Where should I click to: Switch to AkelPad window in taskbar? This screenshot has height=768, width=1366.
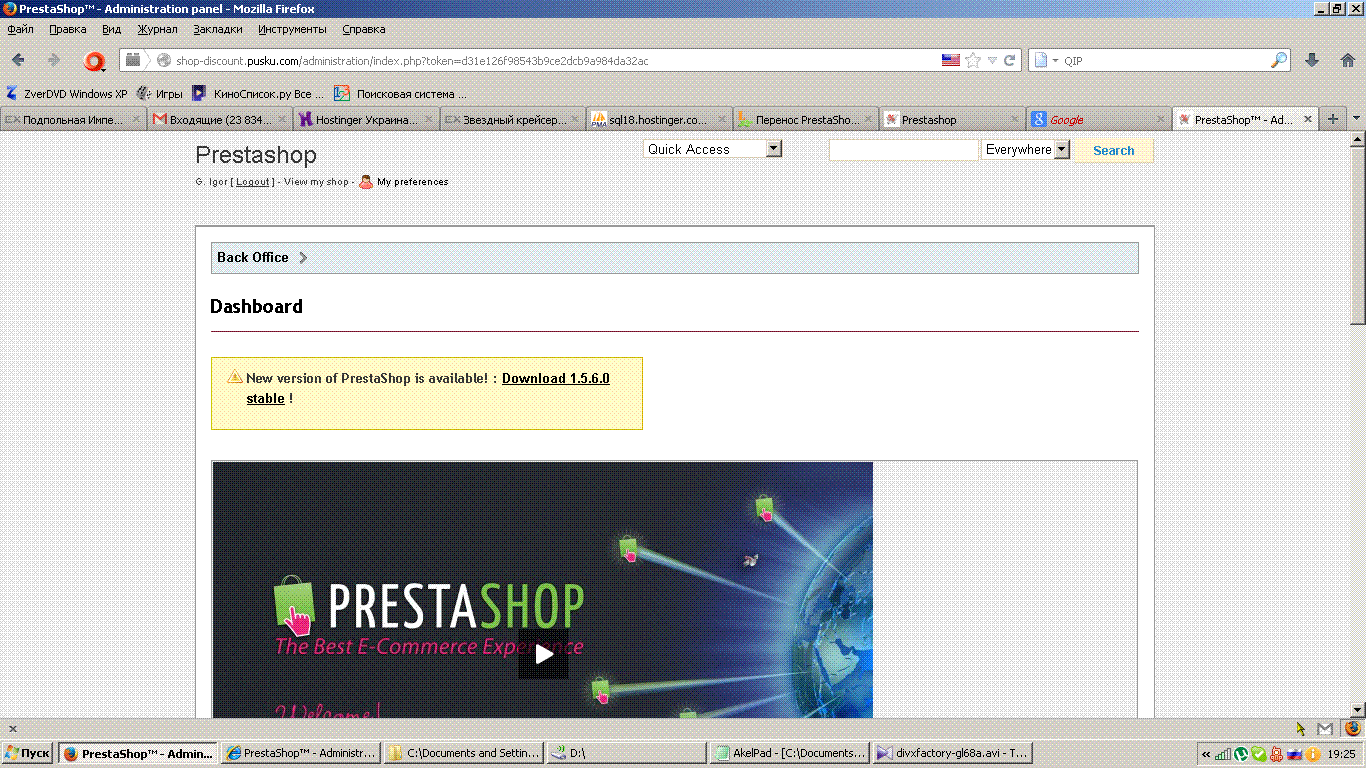tap(790, 753)
